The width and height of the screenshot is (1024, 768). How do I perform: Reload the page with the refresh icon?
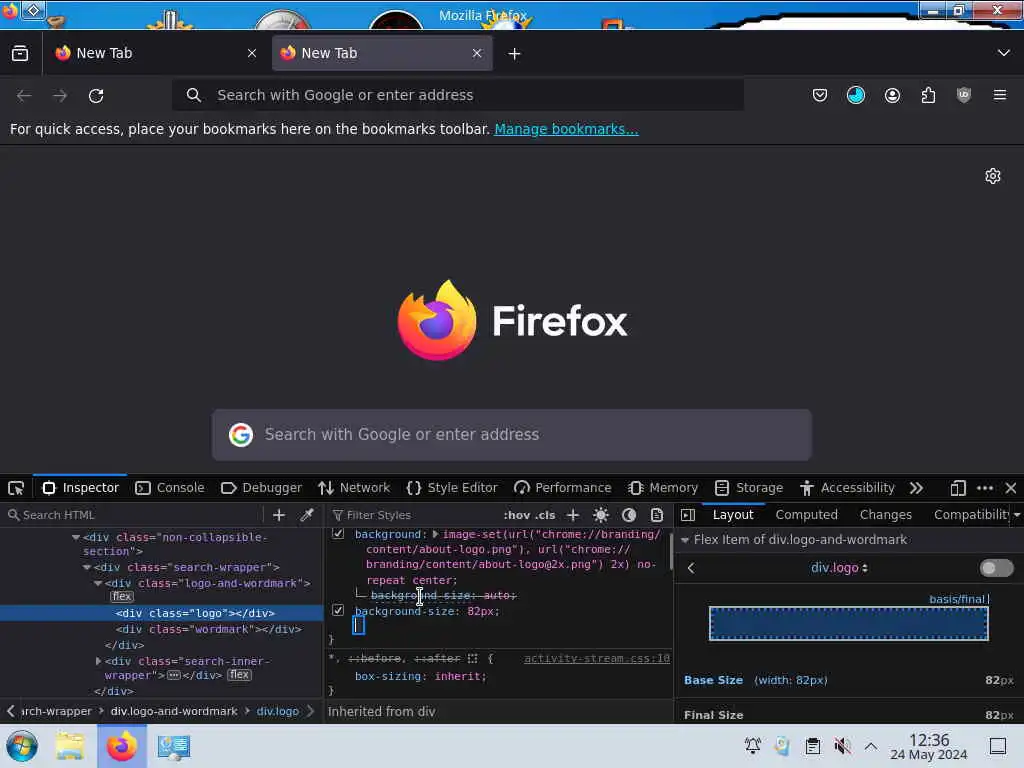pyautogui.click(x=96, y=95)
